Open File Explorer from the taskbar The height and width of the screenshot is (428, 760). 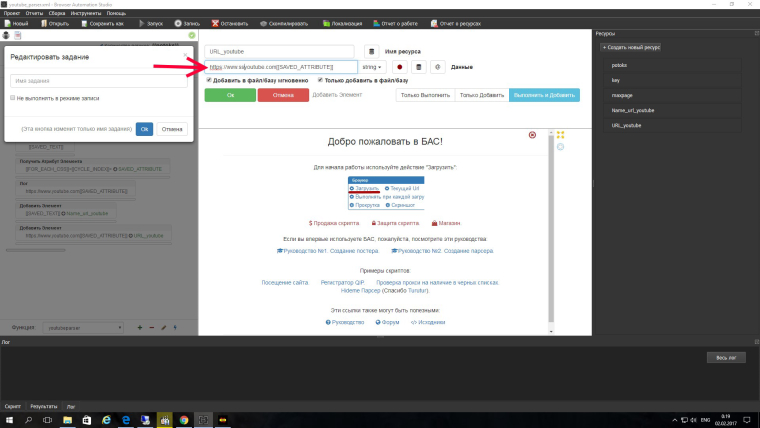(67, 420)
